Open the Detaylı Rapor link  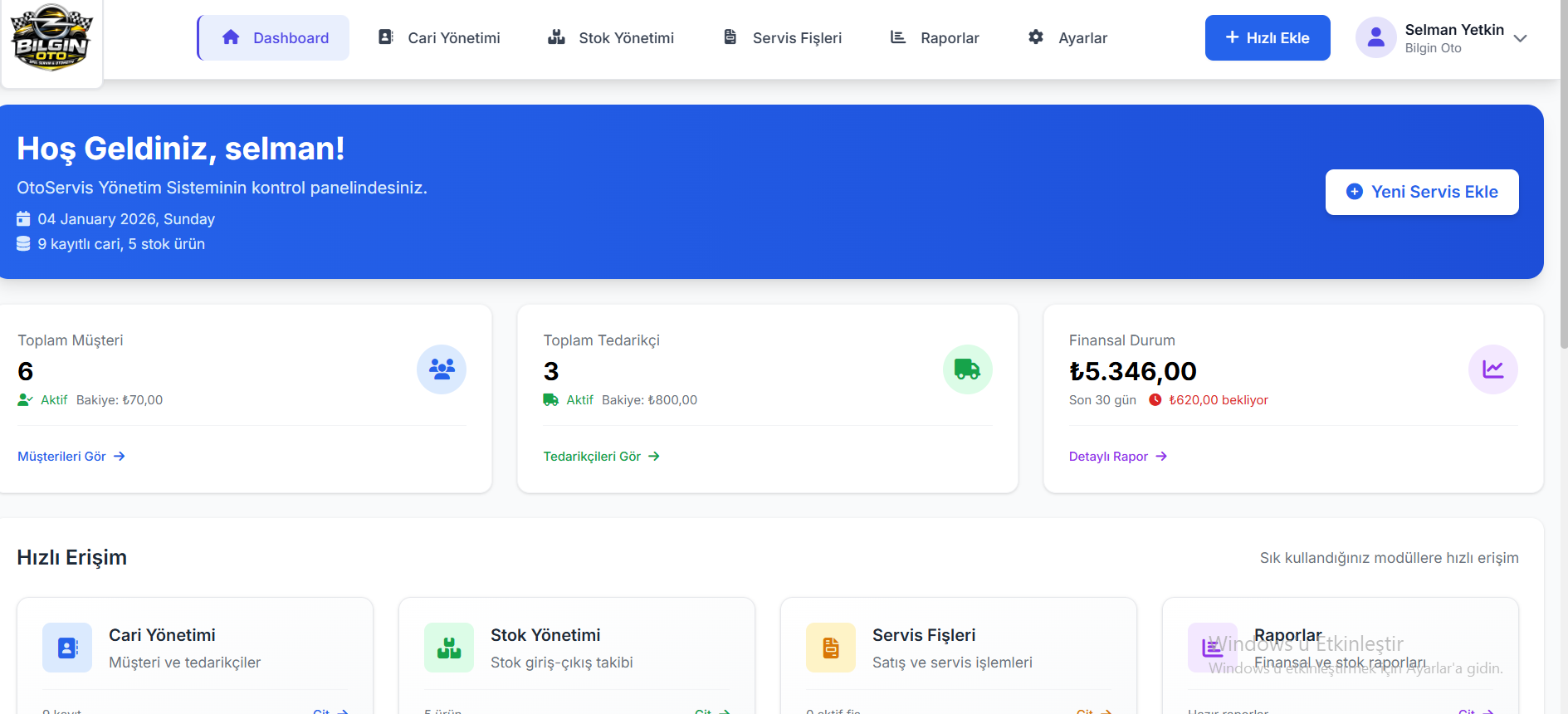[x=1117, y=457]
